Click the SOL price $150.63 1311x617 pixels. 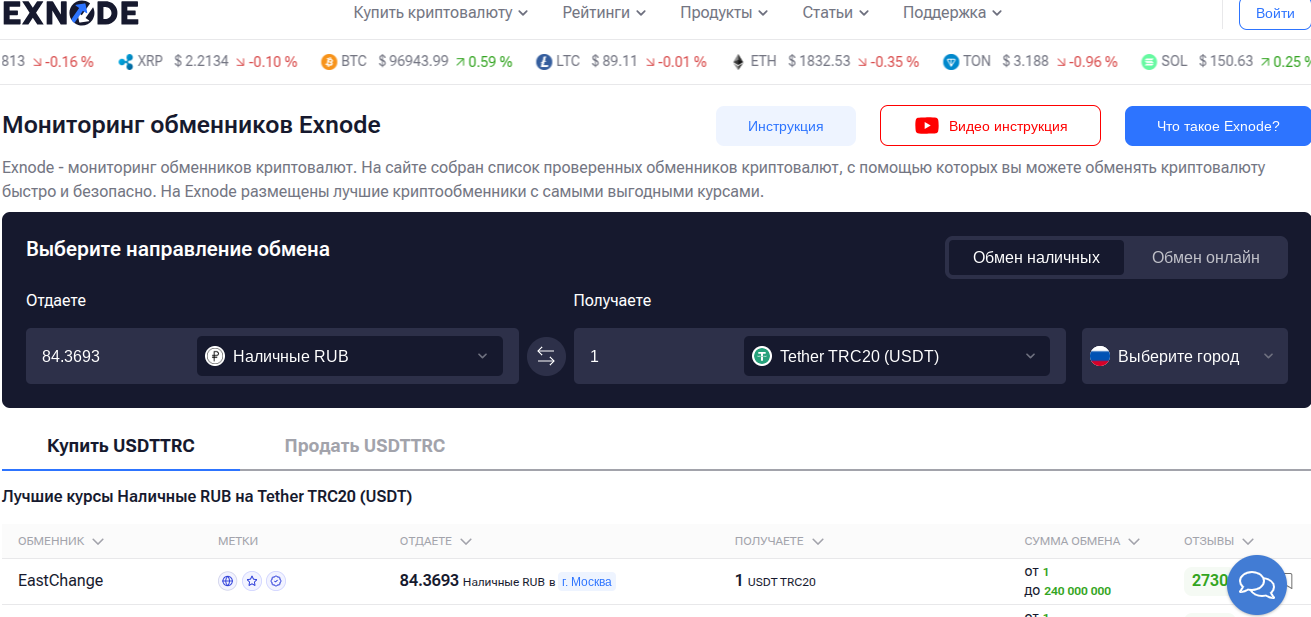point(1226,62)
